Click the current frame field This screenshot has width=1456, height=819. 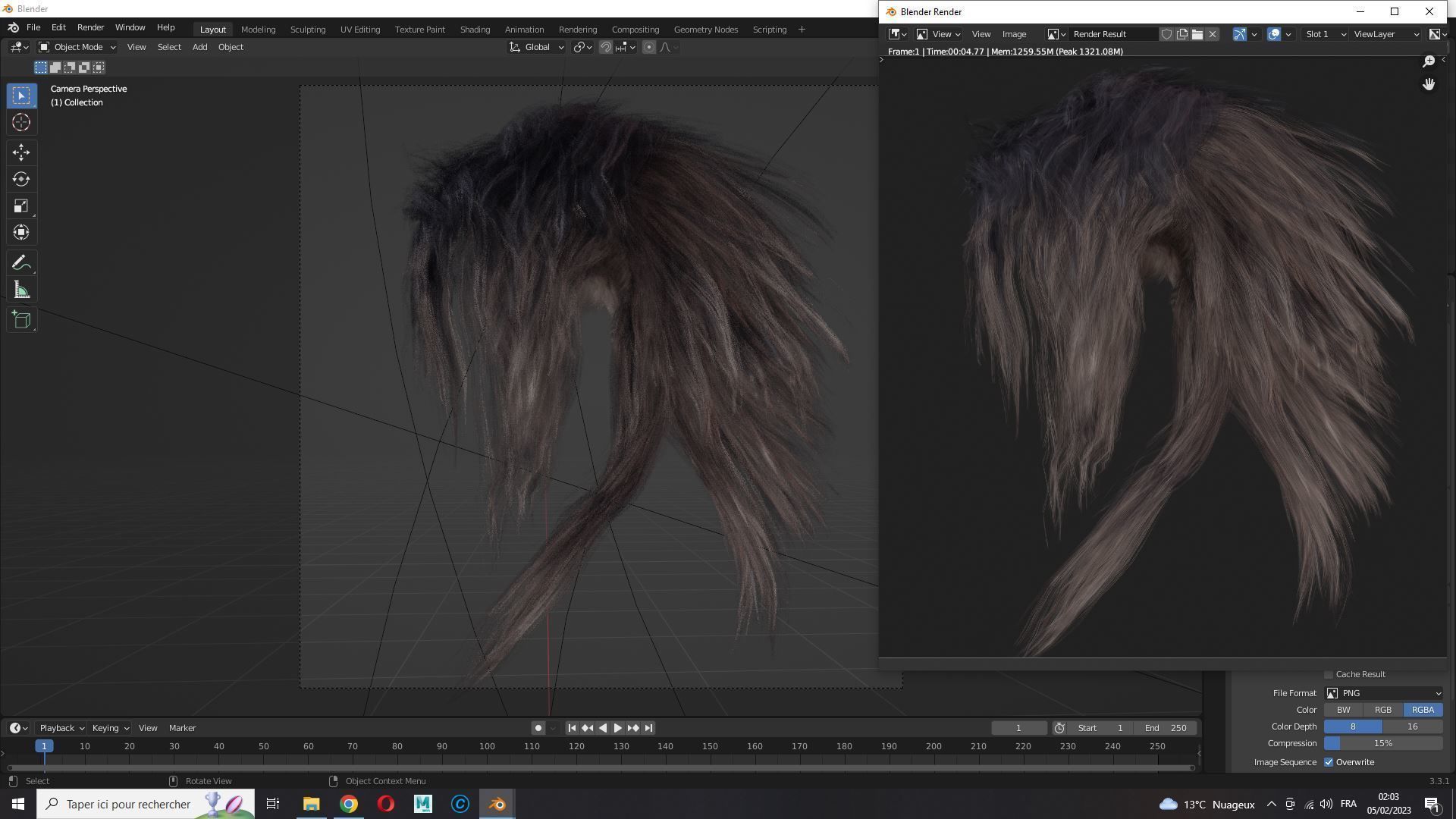(1018, 728)
